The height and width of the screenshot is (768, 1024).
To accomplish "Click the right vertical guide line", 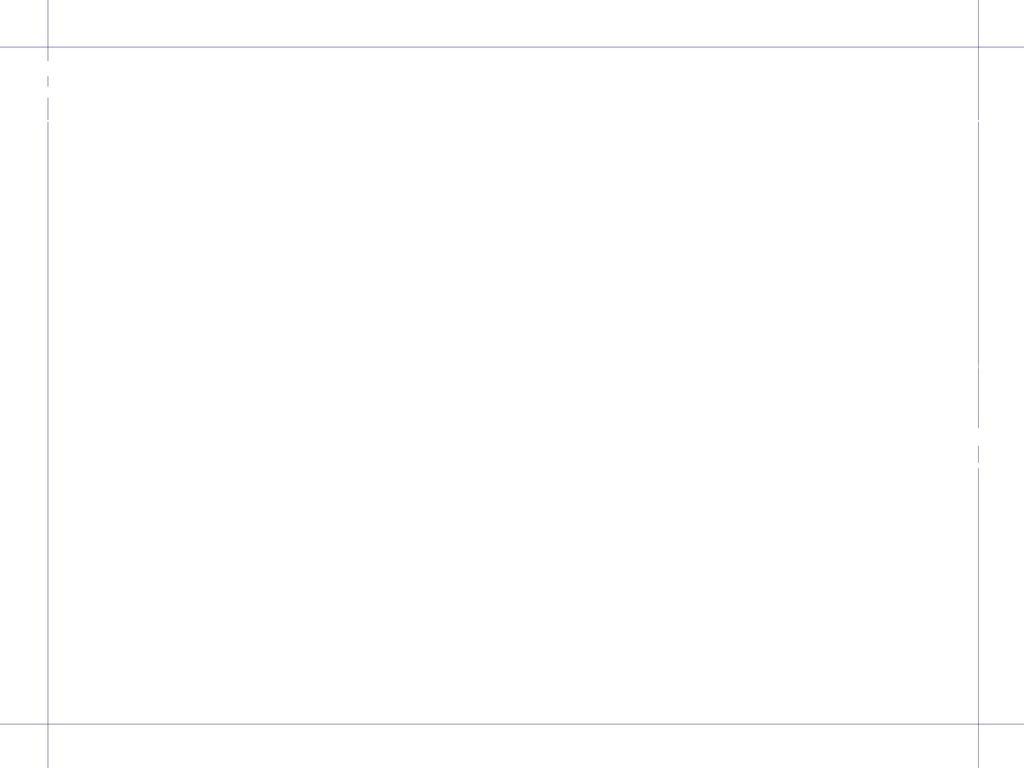I will [978, 261].
